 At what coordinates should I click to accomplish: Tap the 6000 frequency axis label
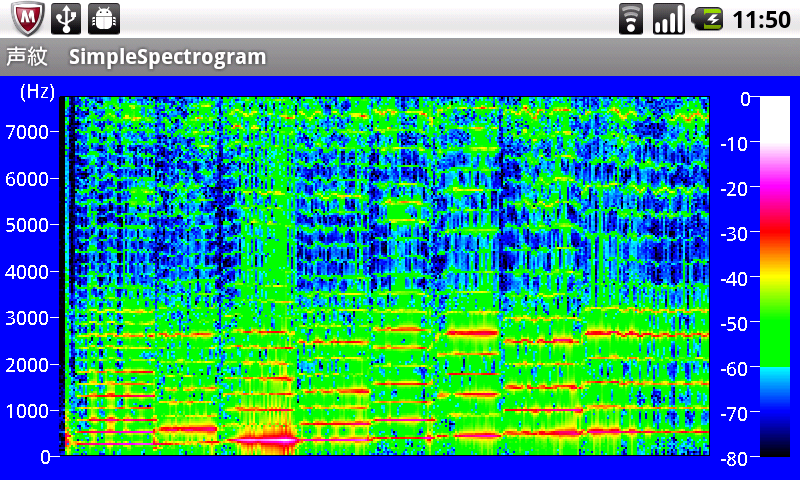tap(28, 179)
